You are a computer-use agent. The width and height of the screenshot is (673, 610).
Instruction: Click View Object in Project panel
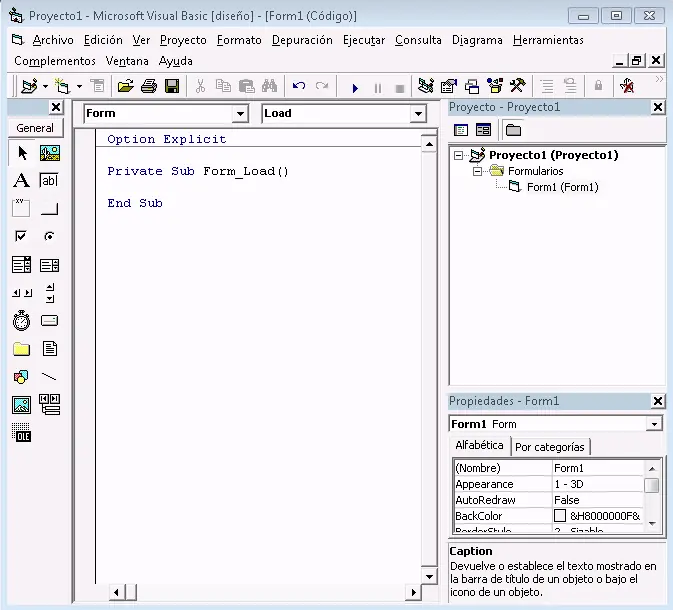click(x=483, y=130)
